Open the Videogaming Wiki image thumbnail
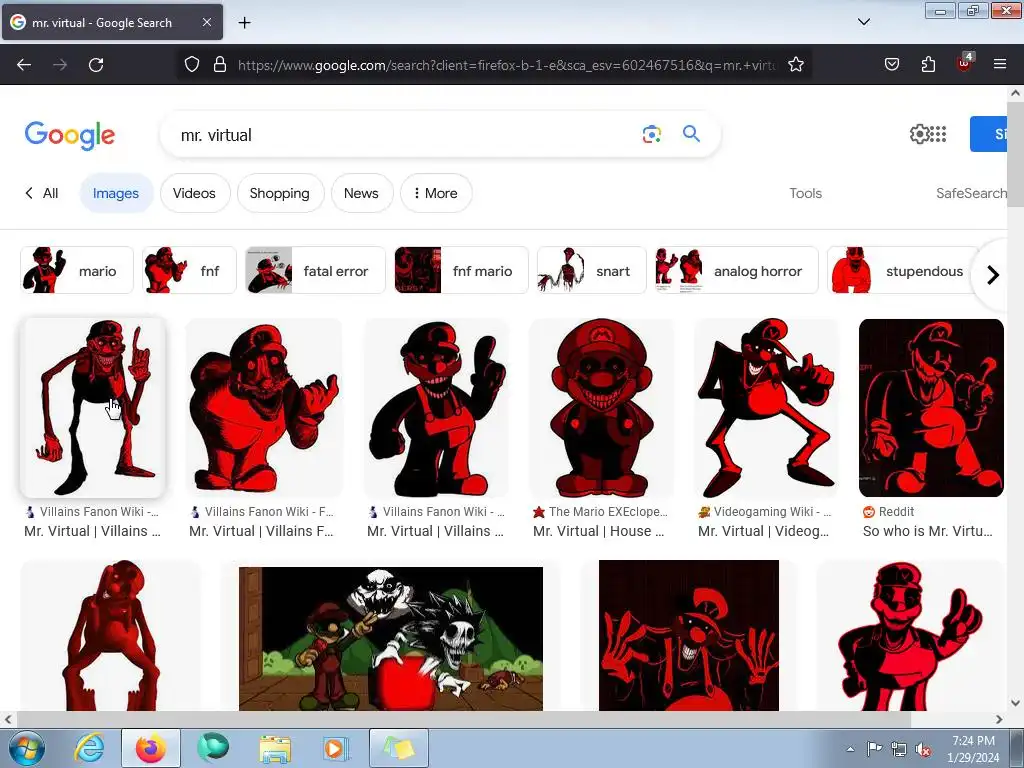 click(x=766, y=408)
